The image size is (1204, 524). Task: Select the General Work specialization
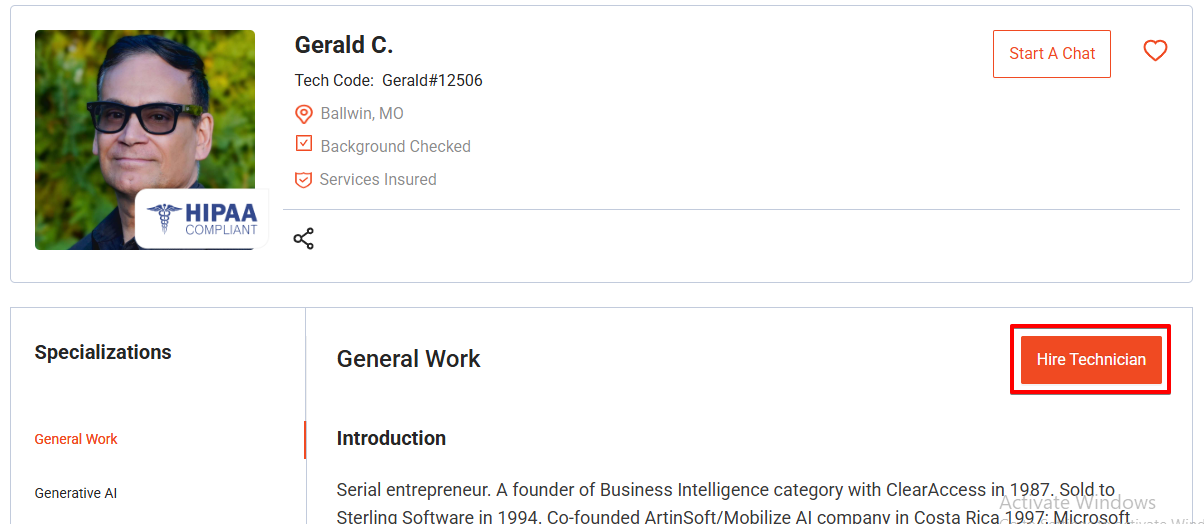pyautogui.click(x=76, y=439)
